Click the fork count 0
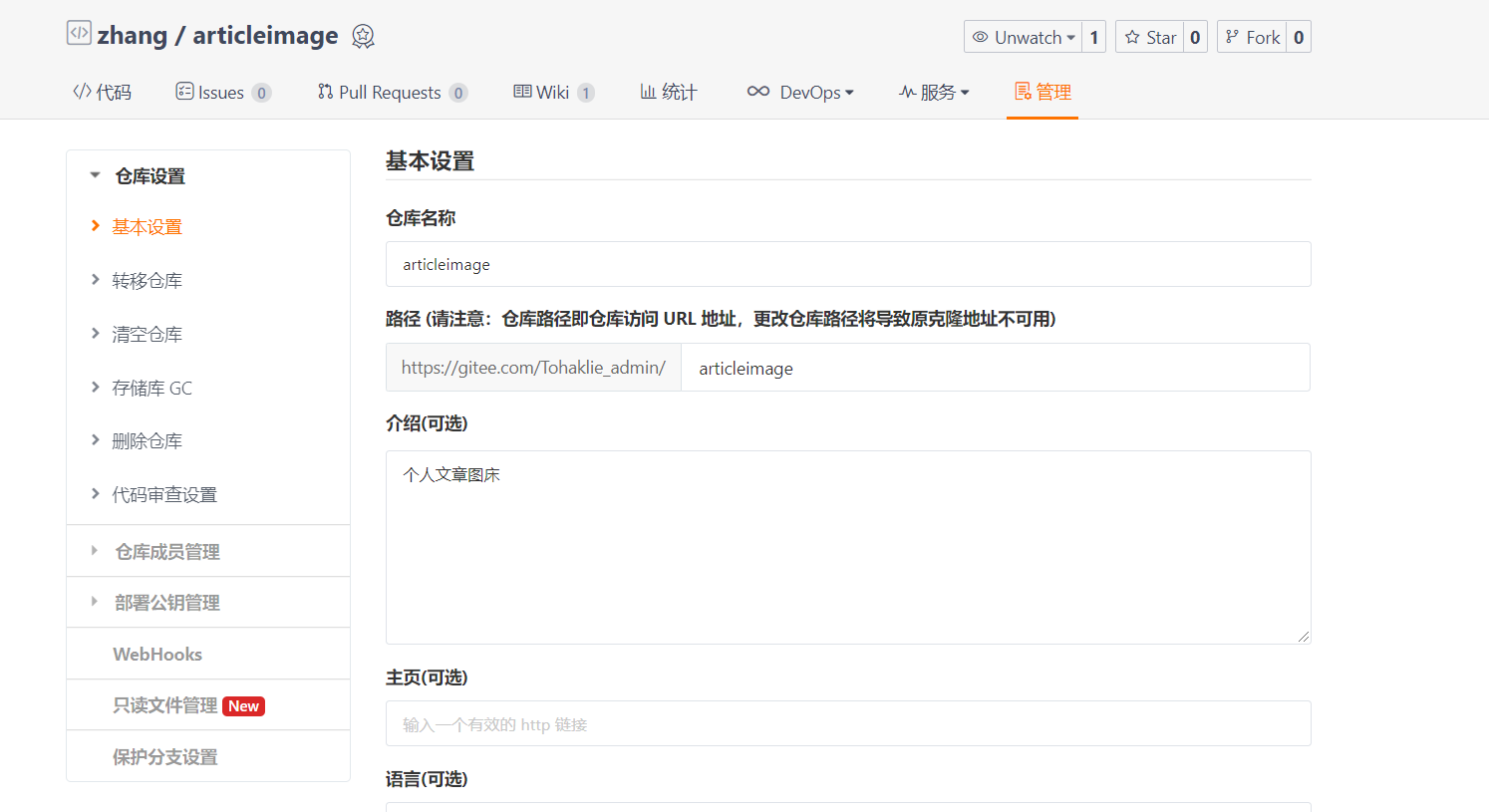1489x812 pixels. (x=1299, y=37)
